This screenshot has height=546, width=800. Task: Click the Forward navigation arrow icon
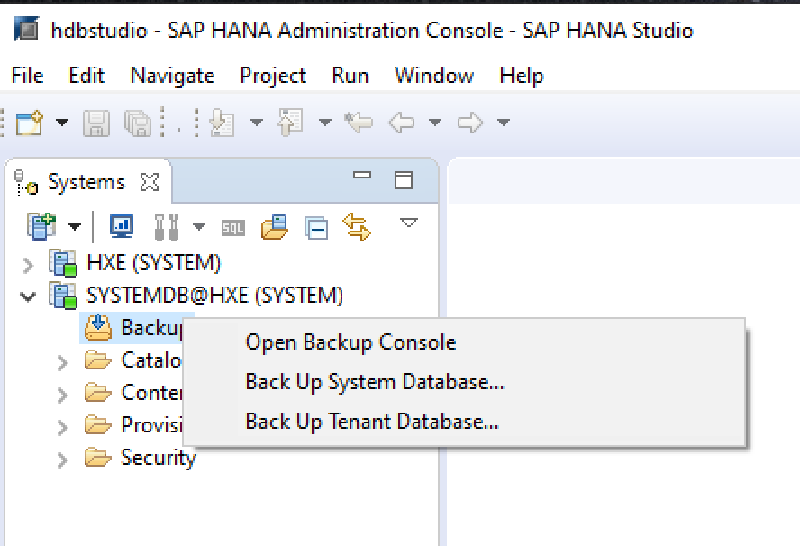point(470,122)
